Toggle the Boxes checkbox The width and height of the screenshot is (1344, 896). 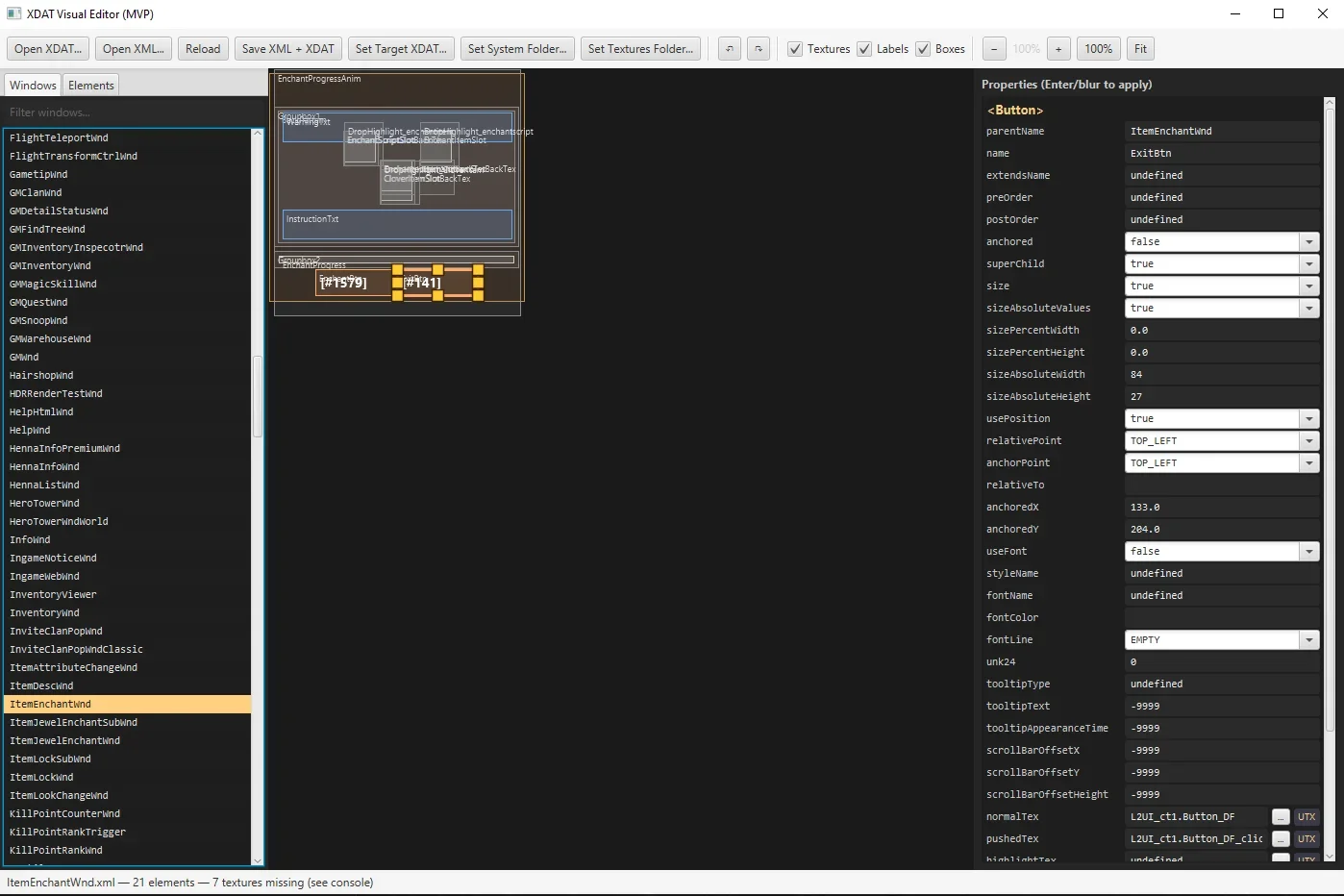(x=923, y=49)
